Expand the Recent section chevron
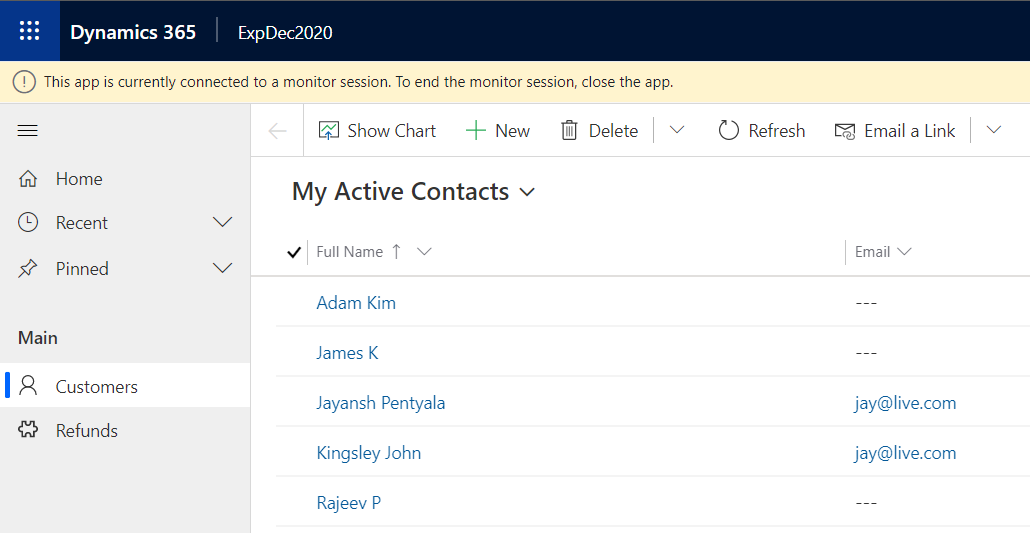The width and height of the screenshot is (1030, 533). 223,222
